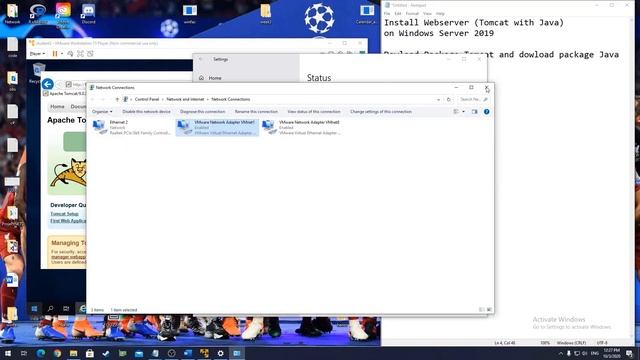Viewport: 640px width, 360px height.
Task: Click the Home tab on the Apache Tomcat page
Action: pos(57,107)
